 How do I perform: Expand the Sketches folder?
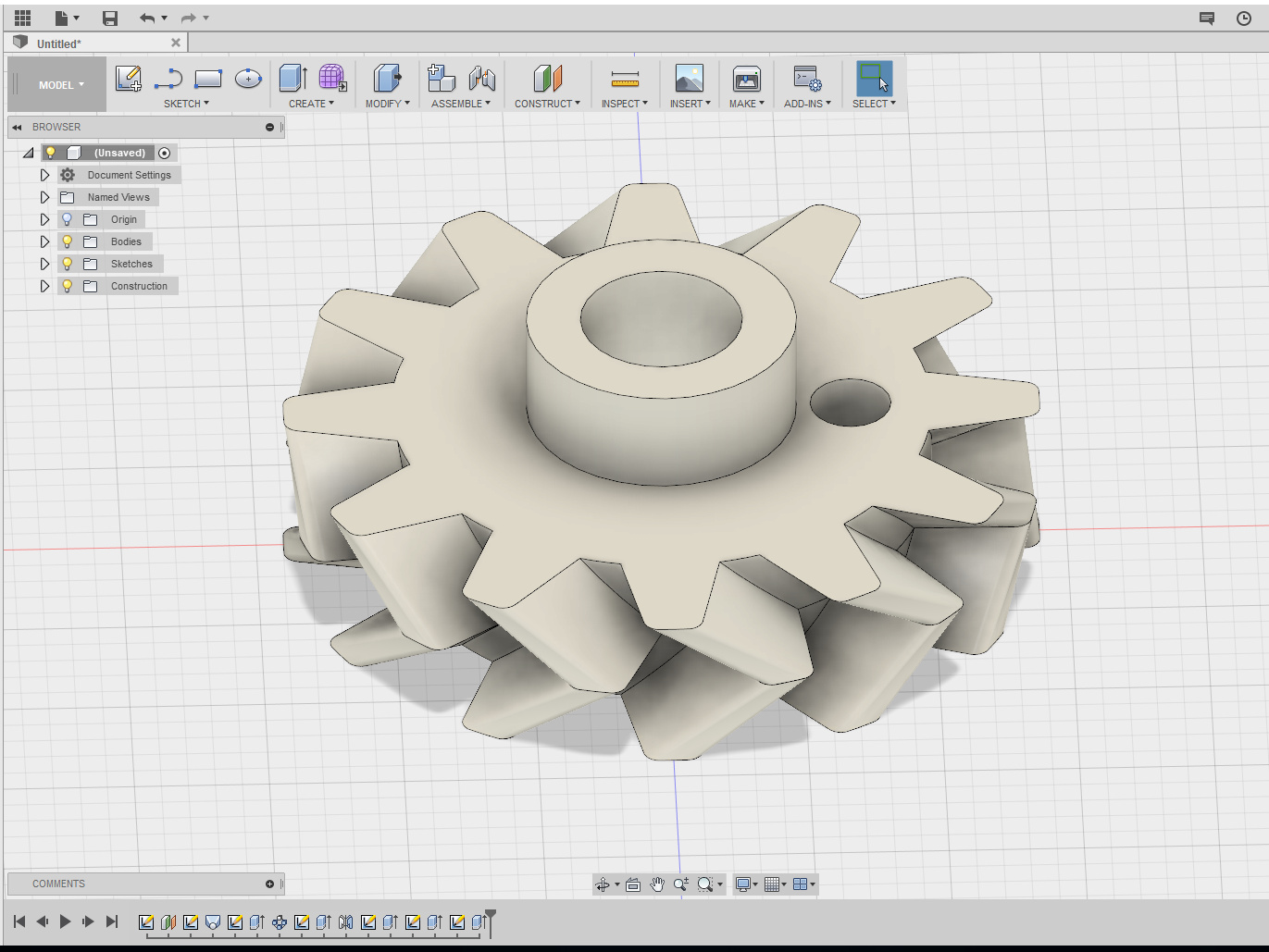[44, 264]
